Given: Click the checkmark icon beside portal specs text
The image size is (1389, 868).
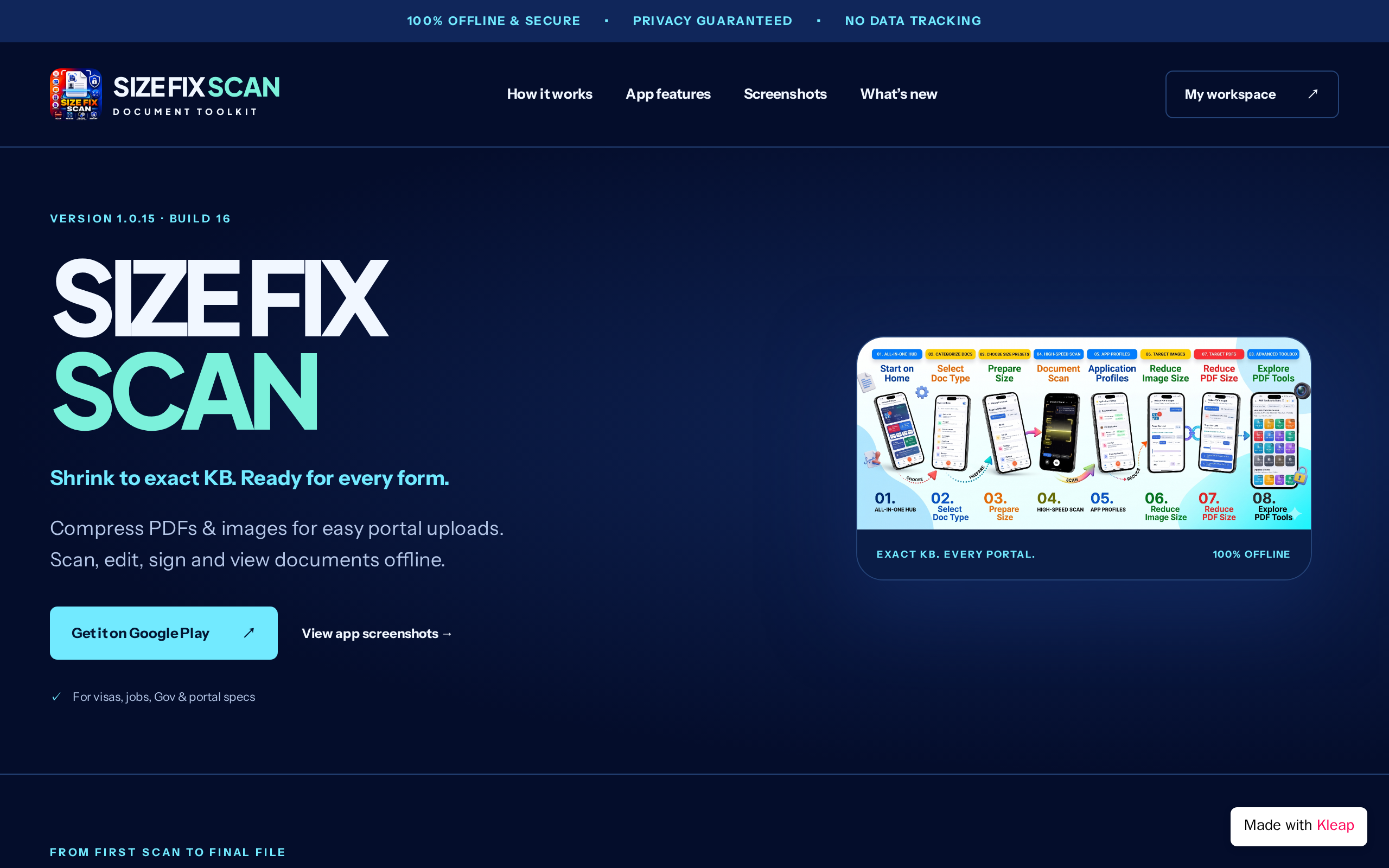Looking at the screenshot, I should coord(56,697).
